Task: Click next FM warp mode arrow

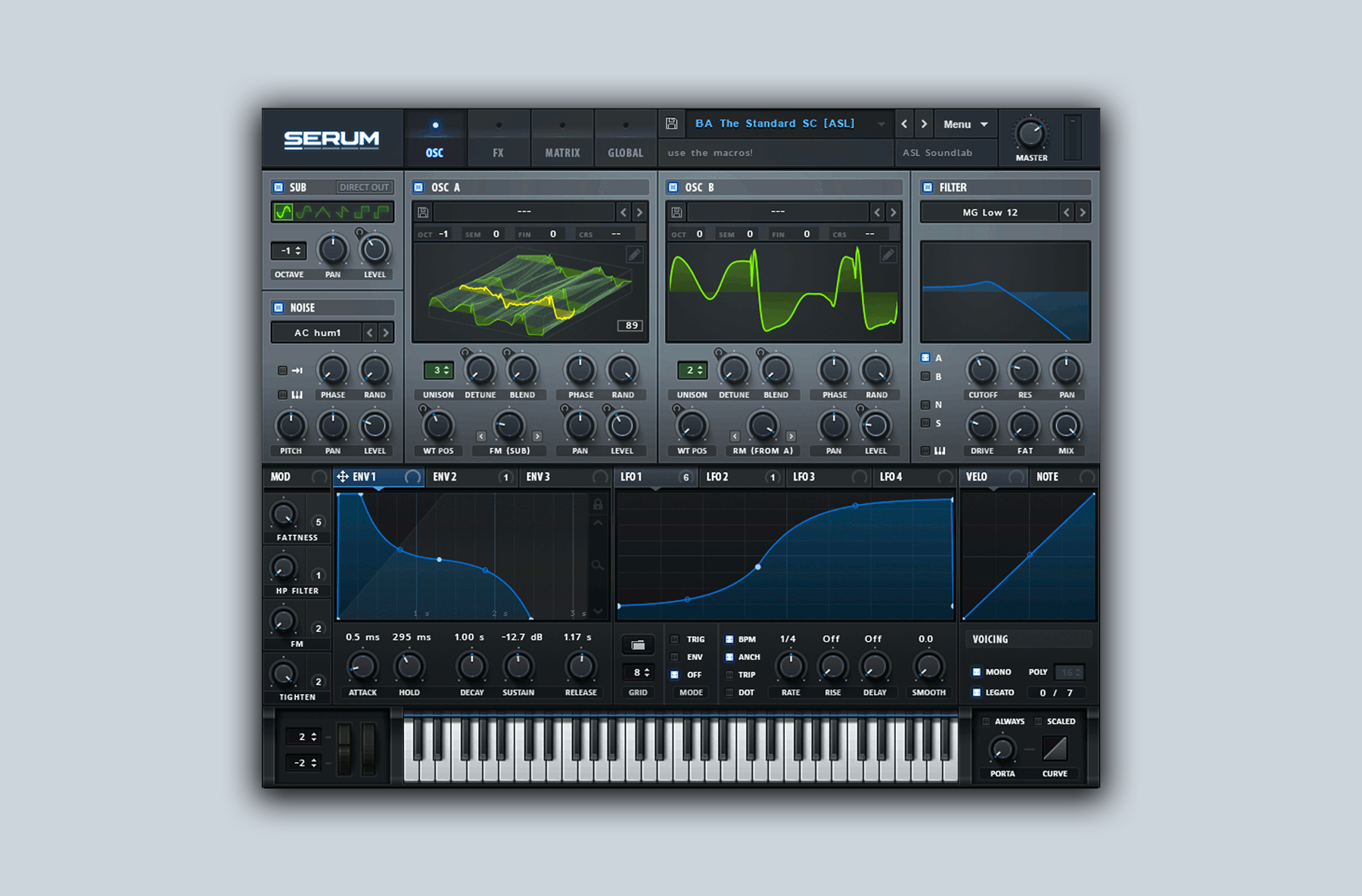Action: [537, 436]
